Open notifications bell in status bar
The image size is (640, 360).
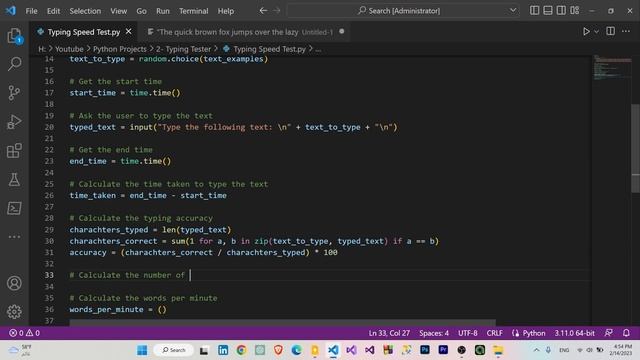[x=626, y=333]
